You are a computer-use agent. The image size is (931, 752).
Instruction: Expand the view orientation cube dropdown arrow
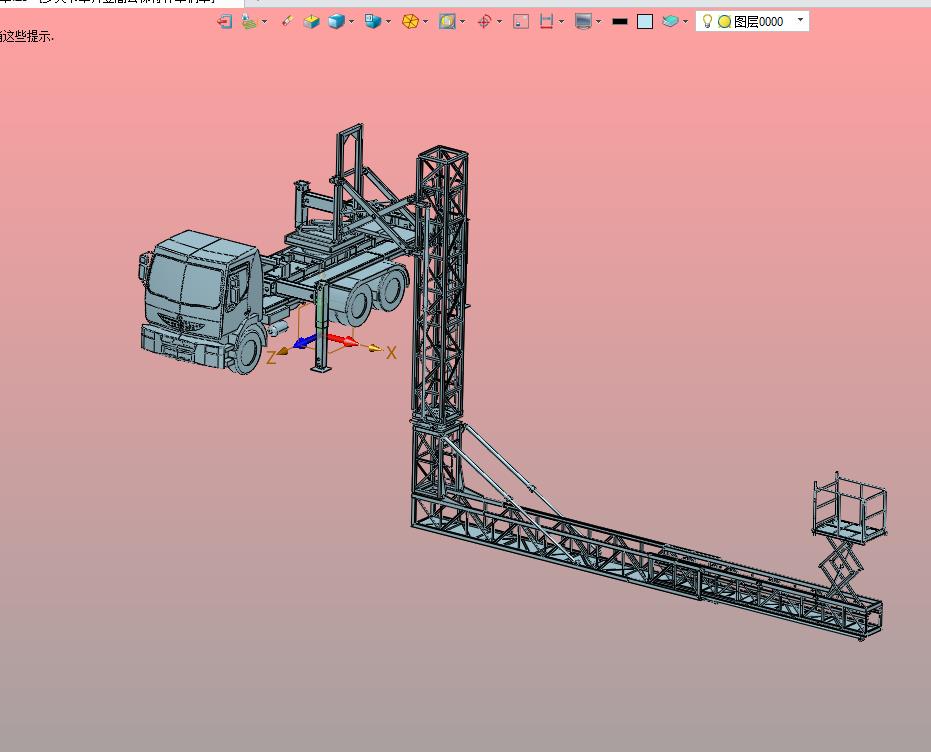(x=388, y=22)
